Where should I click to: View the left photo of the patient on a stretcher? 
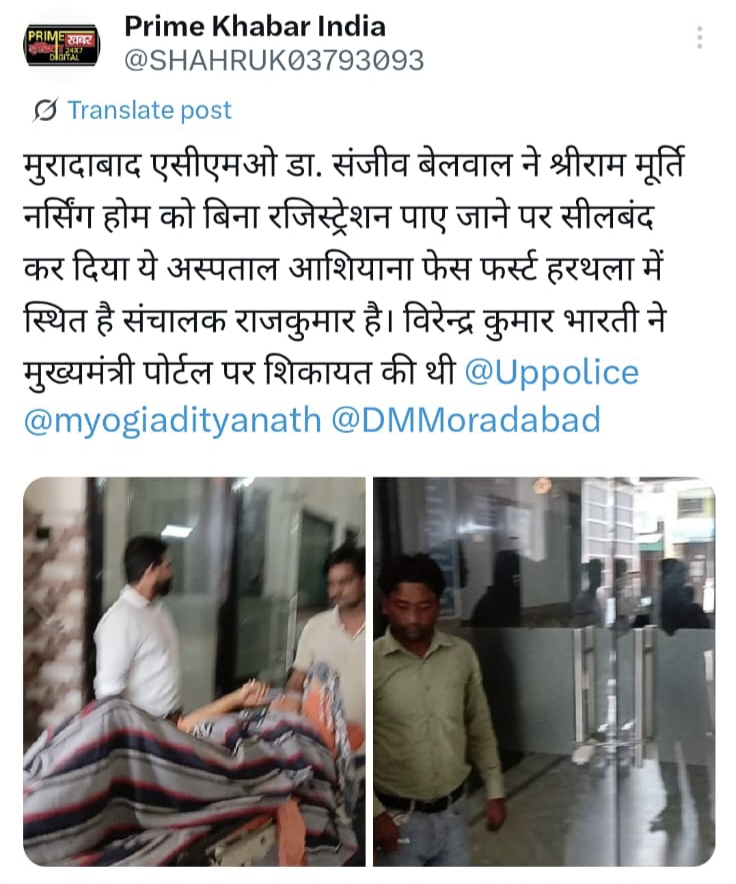click(x=194, y=671)
